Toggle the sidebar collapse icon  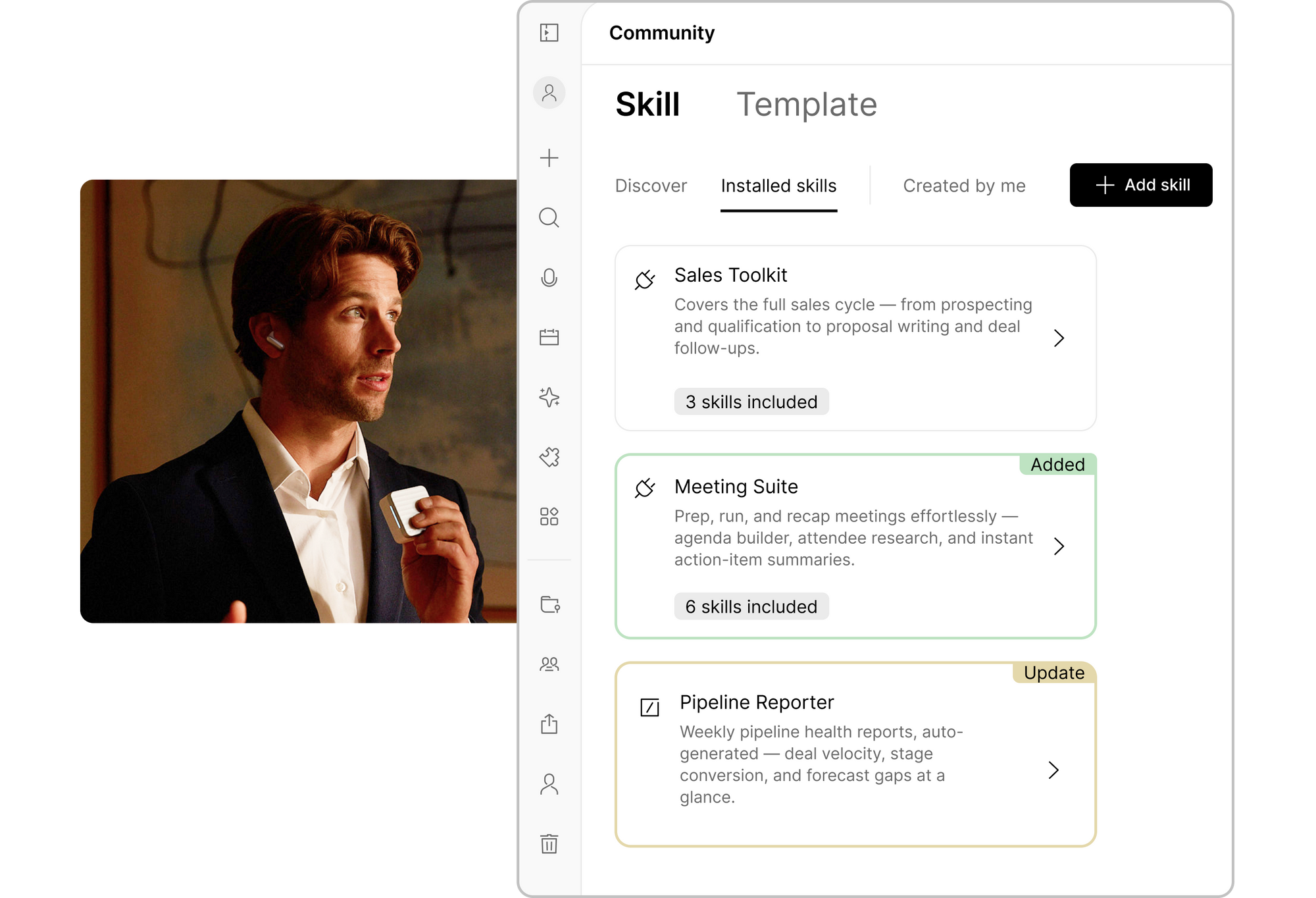pyautogui.click(x=549, y=33)
